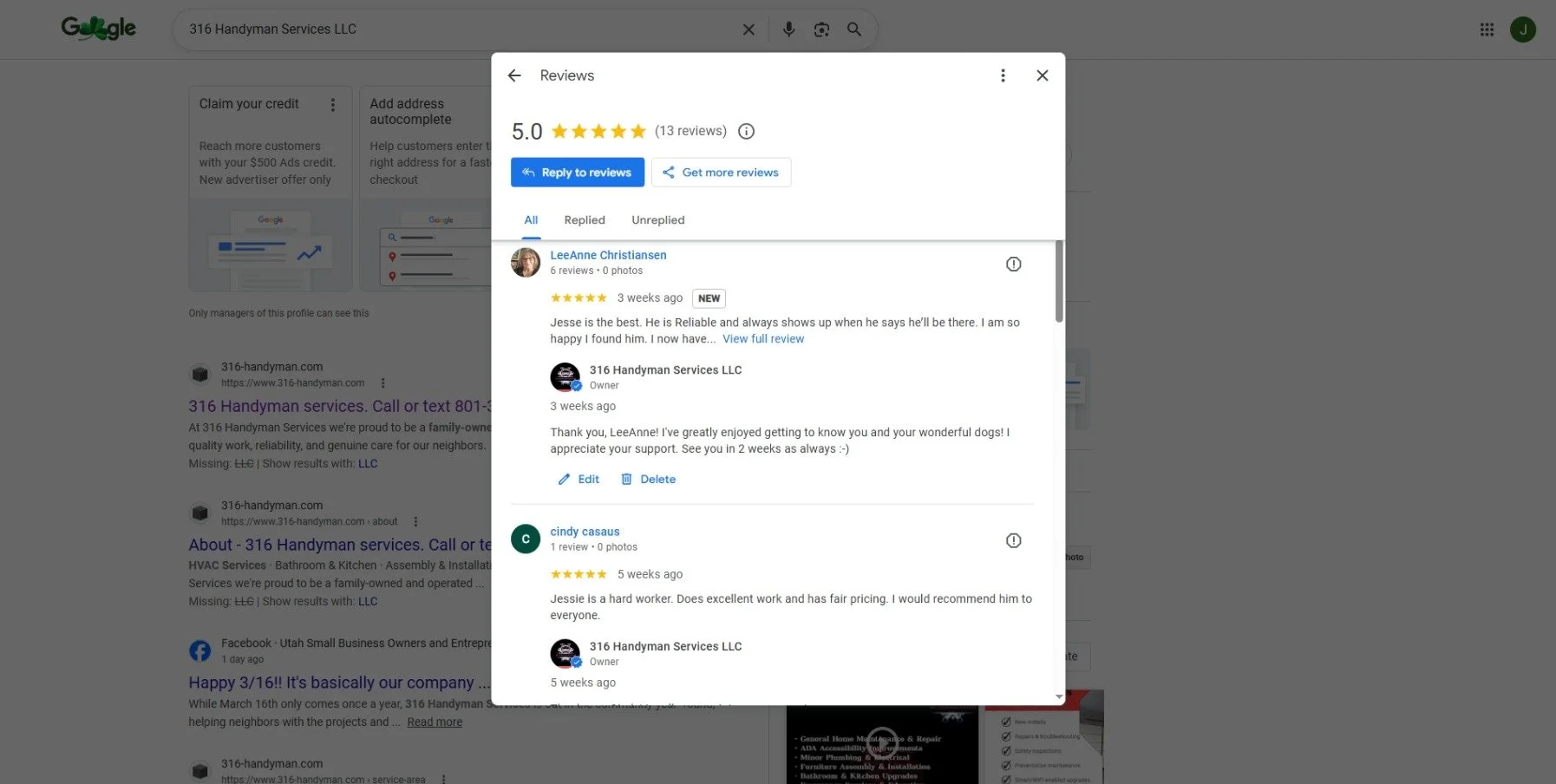Open Claim your credit card options
This screenshot has height=784, width=1556.
point(333,105)
